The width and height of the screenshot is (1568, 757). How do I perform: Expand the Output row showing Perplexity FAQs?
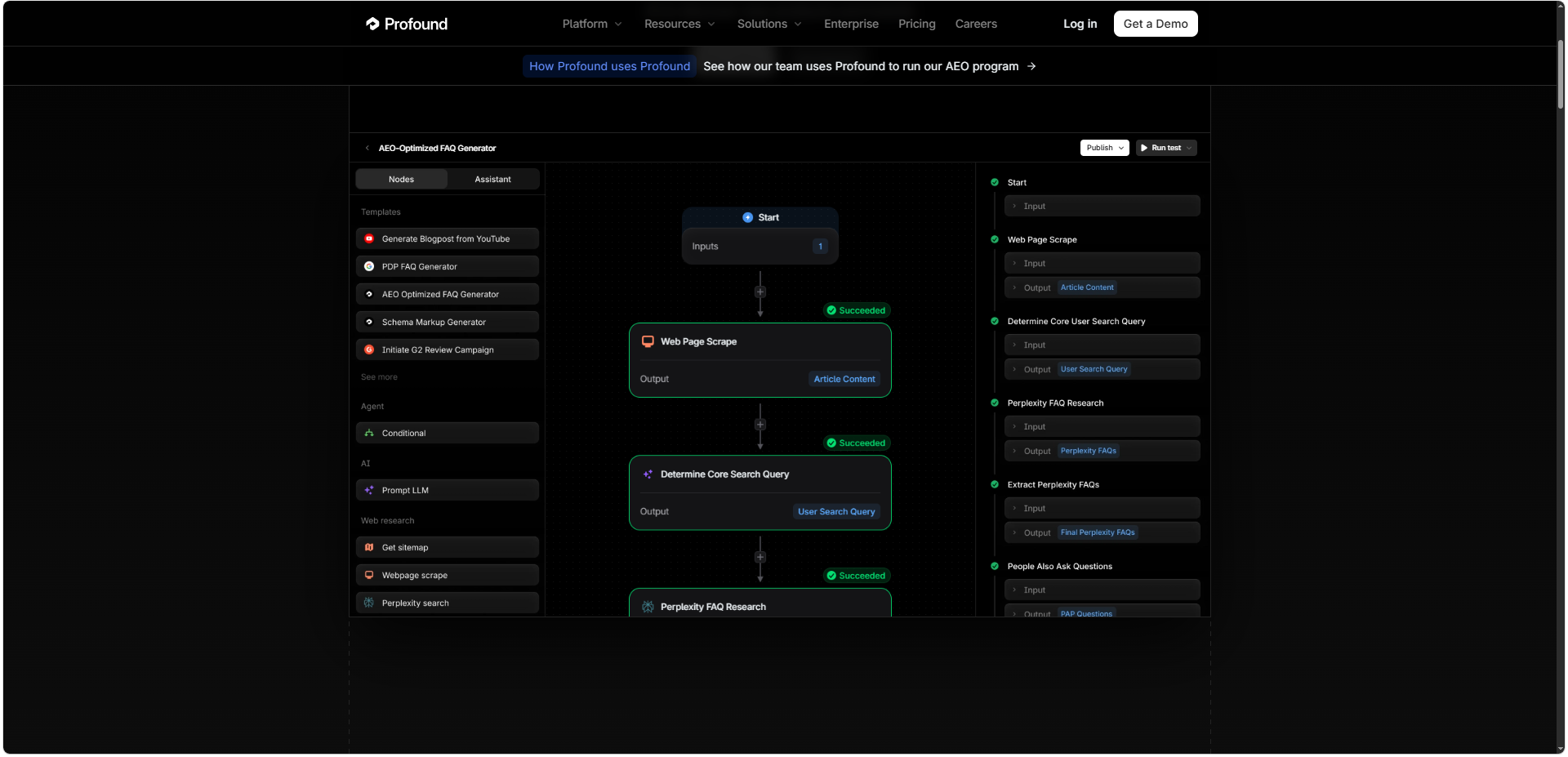tap(1102, 451)
